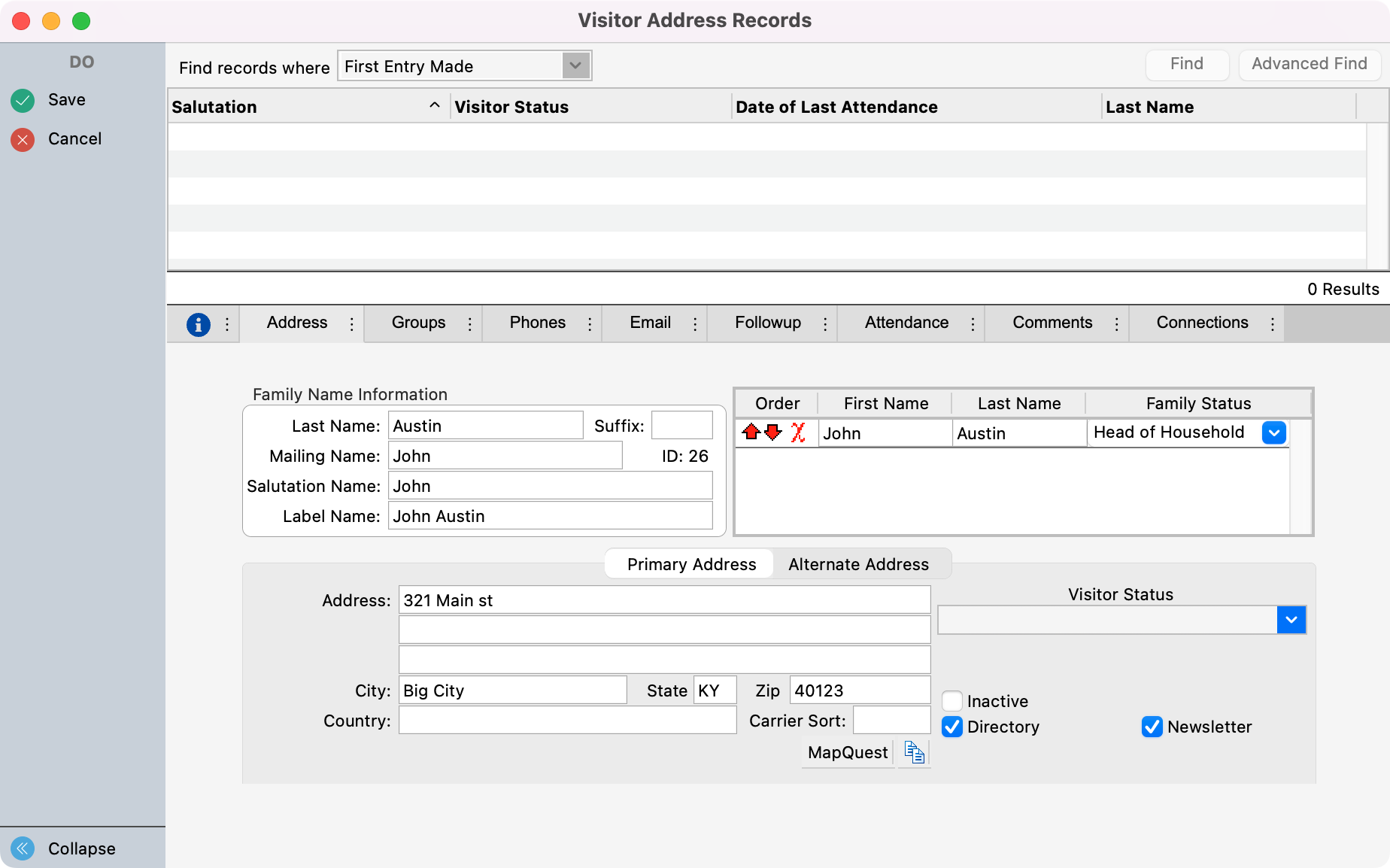Open the First Entry Made dropdown
The width and height of the screenshot is (1390, 868).
point(574,65)
